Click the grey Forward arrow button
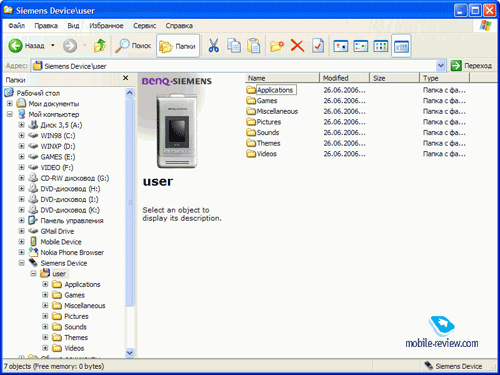 (70, 46)
